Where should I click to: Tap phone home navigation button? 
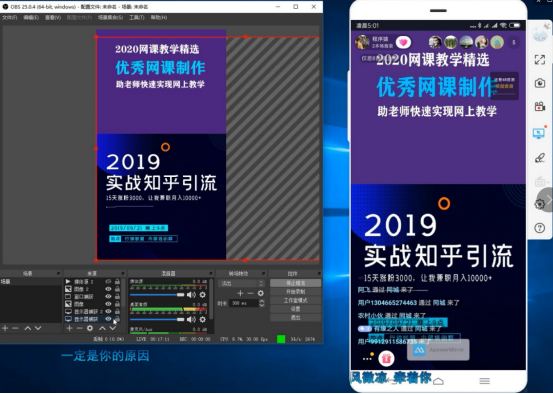point(438,381)
